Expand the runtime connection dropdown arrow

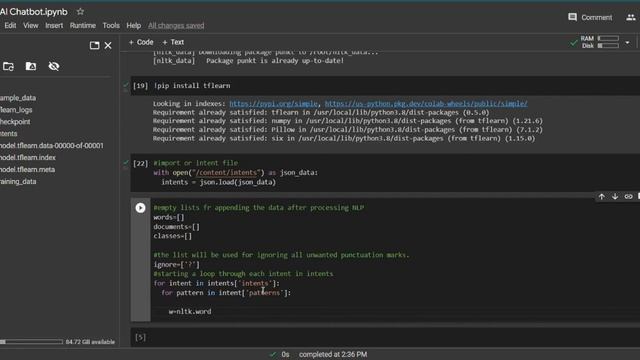point(627,42)
